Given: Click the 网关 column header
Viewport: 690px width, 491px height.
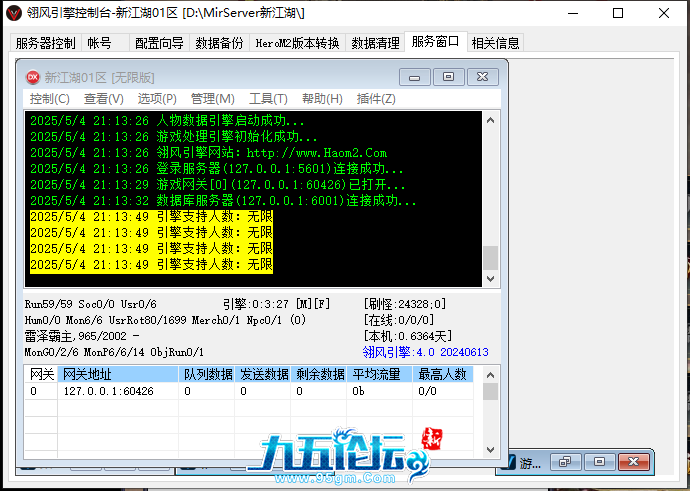Looking at the screenshot, I should coord(41,374).
